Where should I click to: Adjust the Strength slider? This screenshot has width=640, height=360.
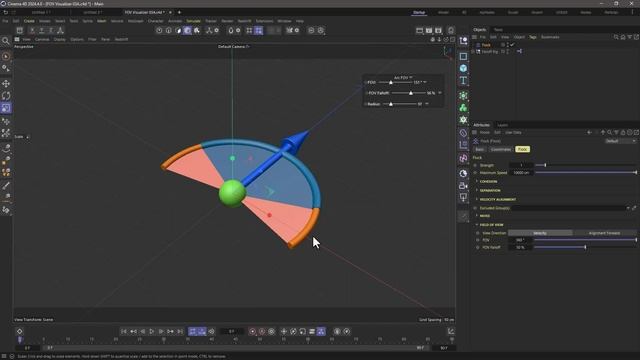[x=585, y=165]
